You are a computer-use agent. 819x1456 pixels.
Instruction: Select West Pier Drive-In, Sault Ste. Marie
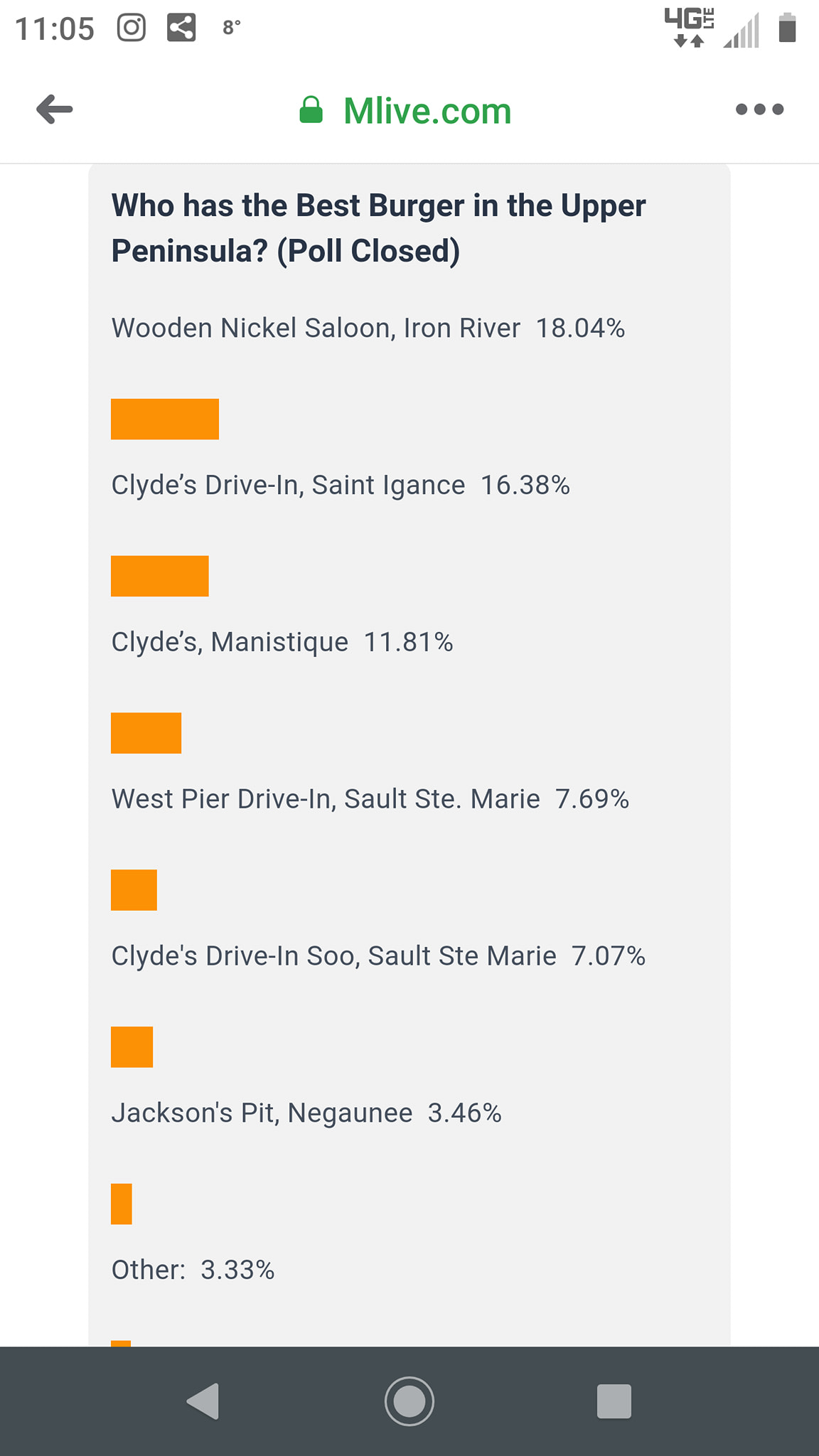(x=370, y=799)
